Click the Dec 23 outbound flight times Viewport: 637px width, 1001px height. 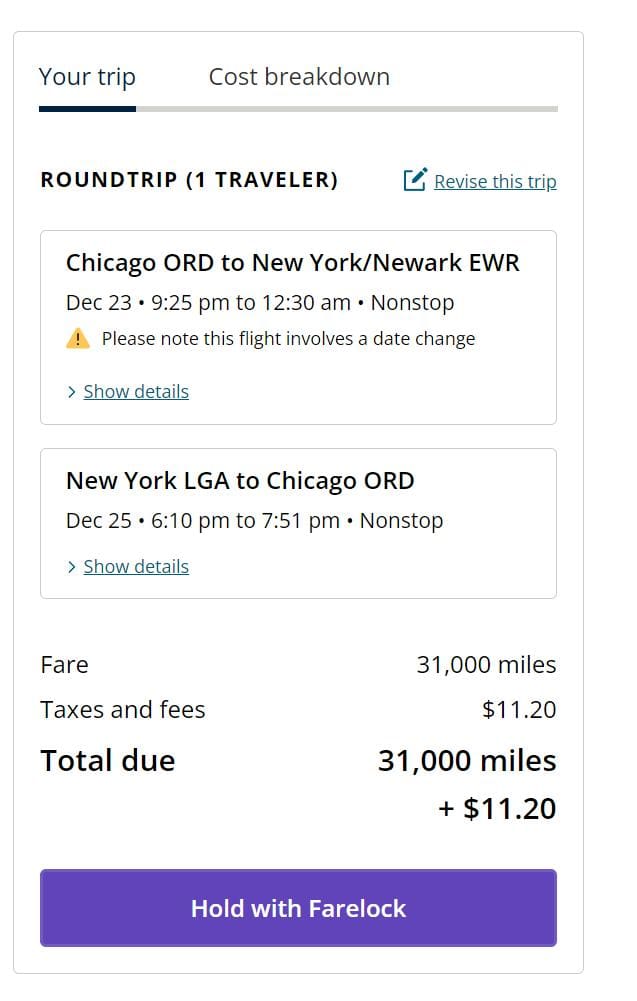point(258,301)
